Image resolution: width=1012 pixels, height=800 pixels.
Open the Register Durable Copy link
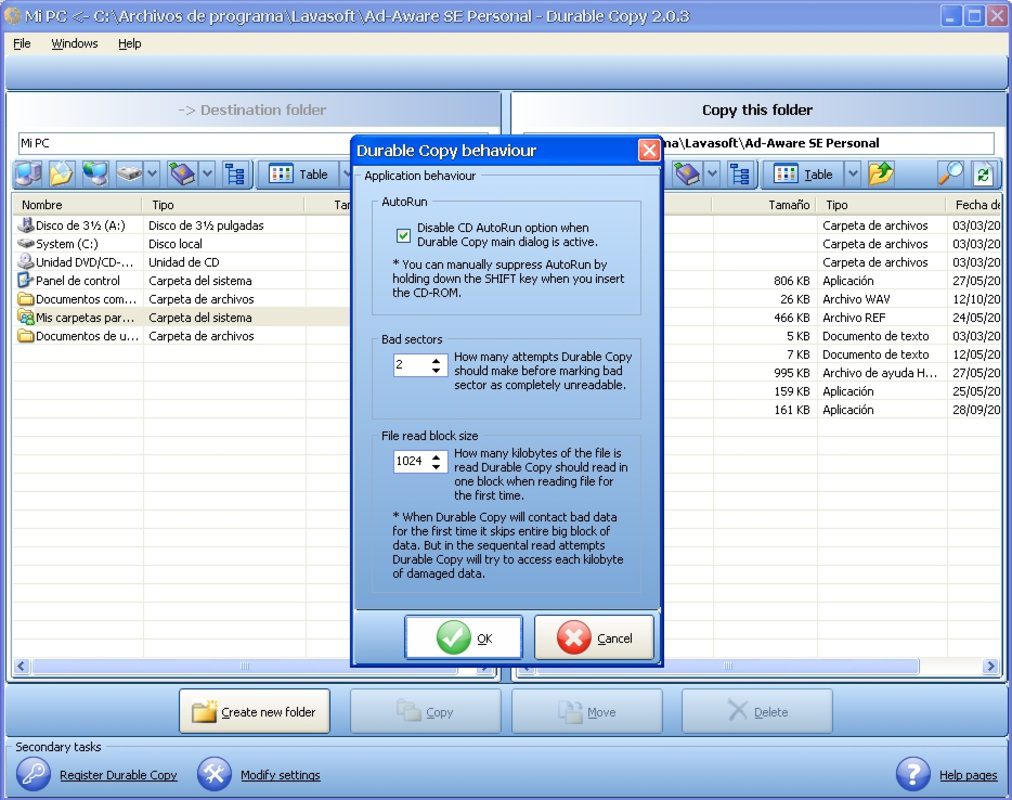tap(118, 775)
